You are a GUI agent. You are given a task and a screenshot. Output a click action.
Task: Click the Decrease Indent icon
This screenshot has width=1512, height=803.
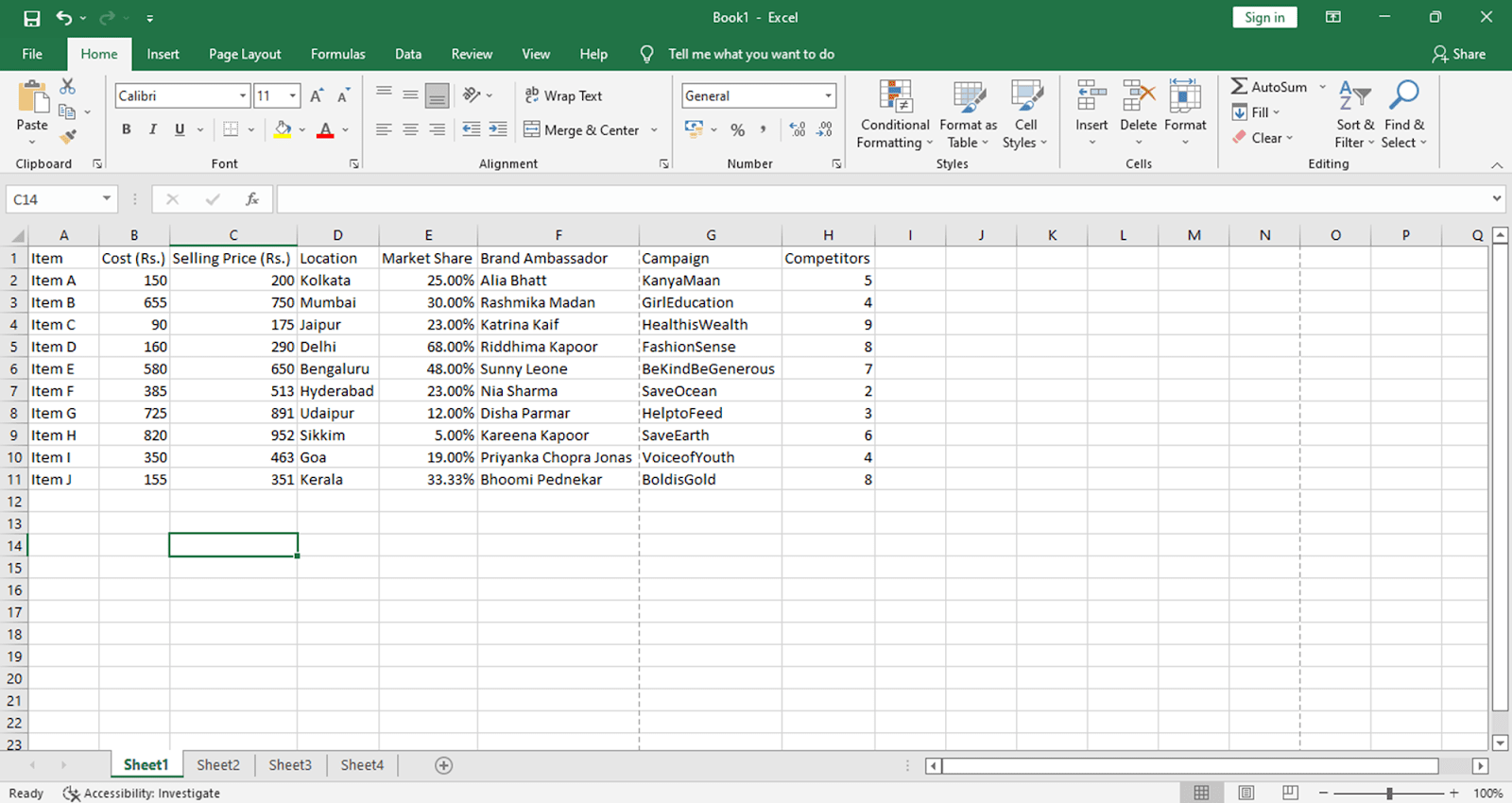[x=472, y=129]
